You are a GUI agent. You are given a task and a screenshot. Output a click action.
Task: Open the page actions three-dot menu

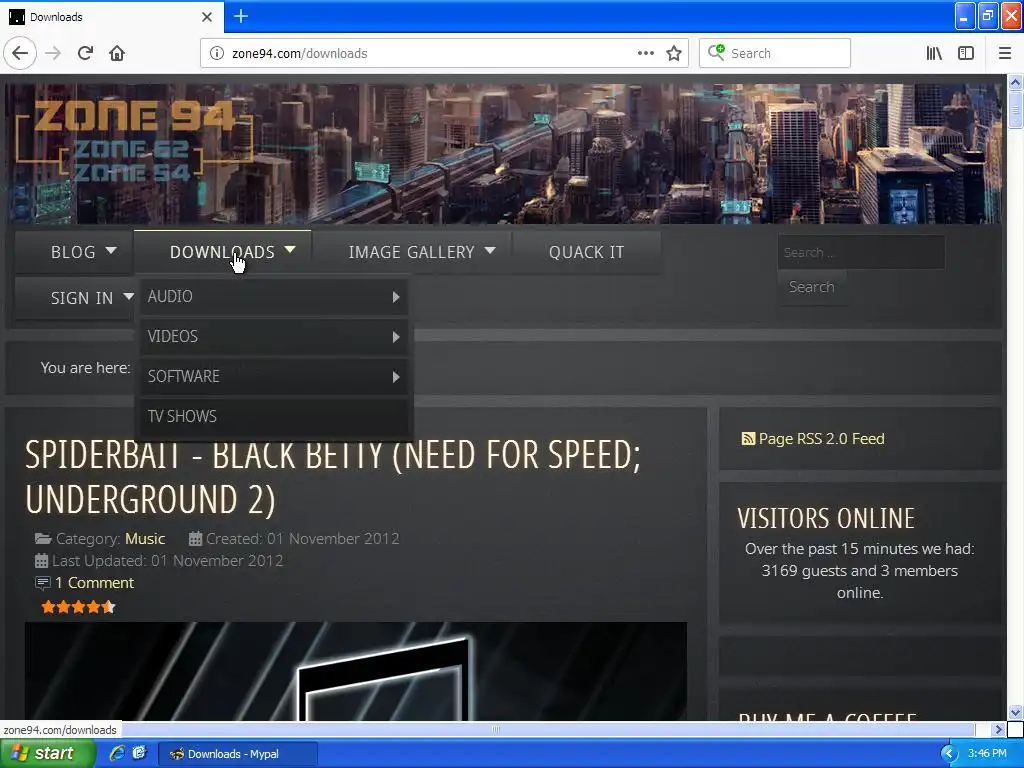(x=645, y=53)
